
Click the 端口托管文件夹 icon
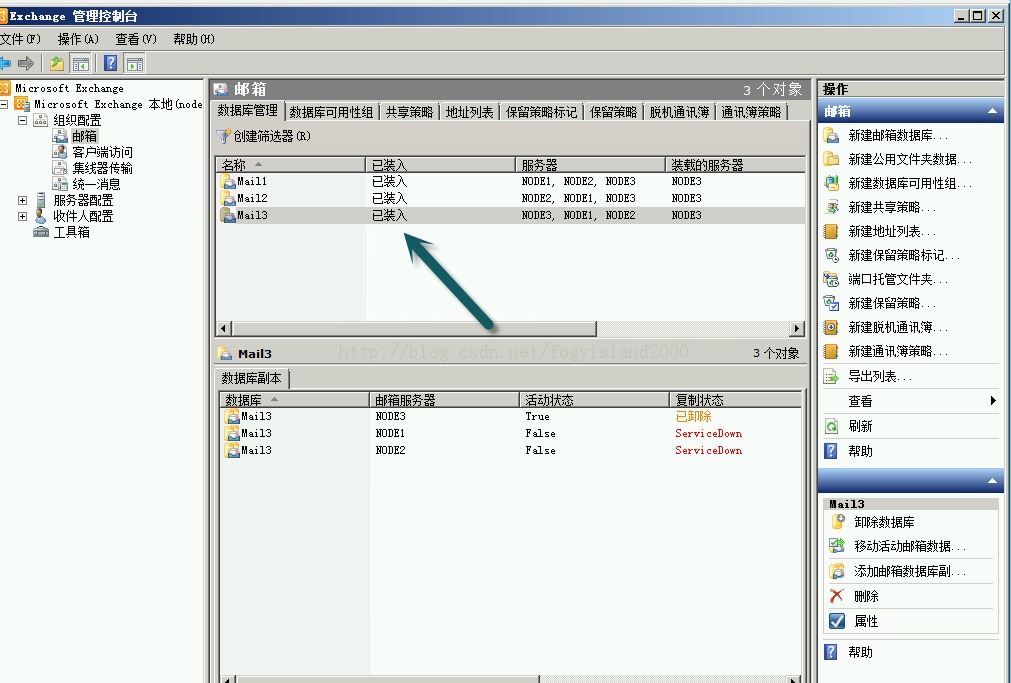pyautogui.click(x=832, y=279)
